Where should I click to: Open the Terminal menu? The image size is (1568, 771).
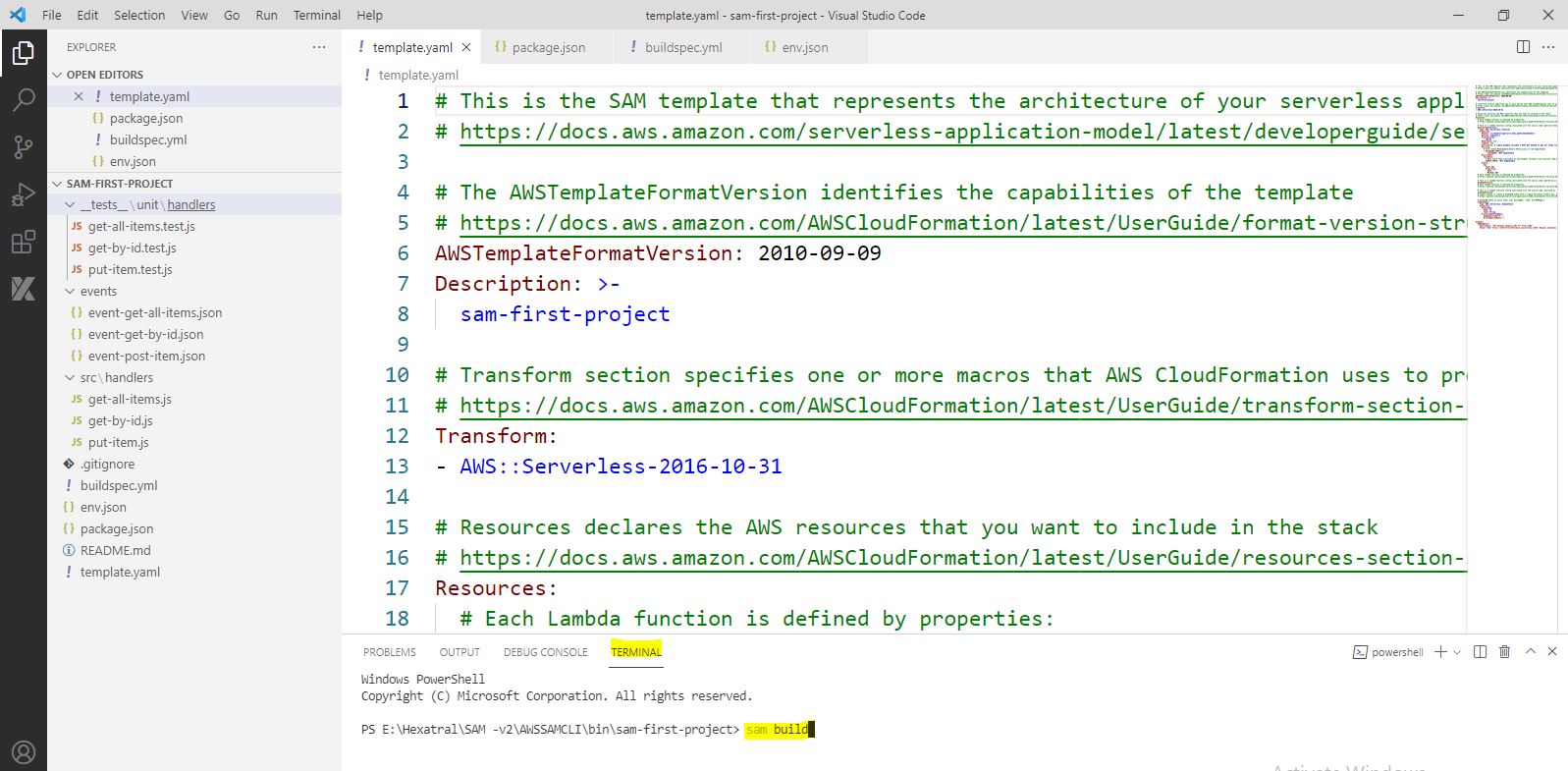(316, 15)
